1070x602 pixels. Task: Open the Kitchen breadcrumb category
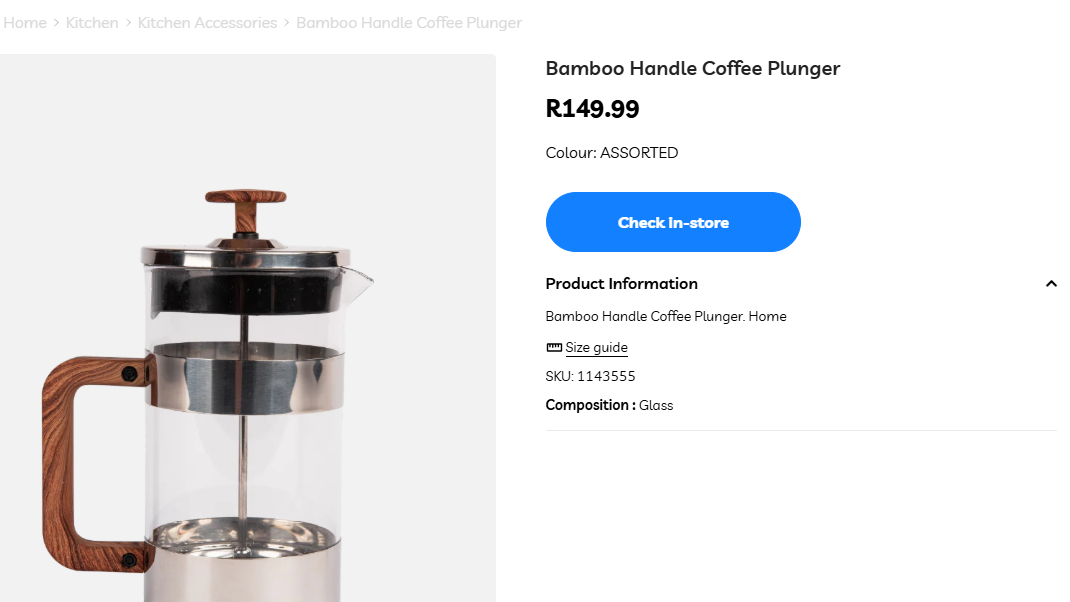click(92, 23)
